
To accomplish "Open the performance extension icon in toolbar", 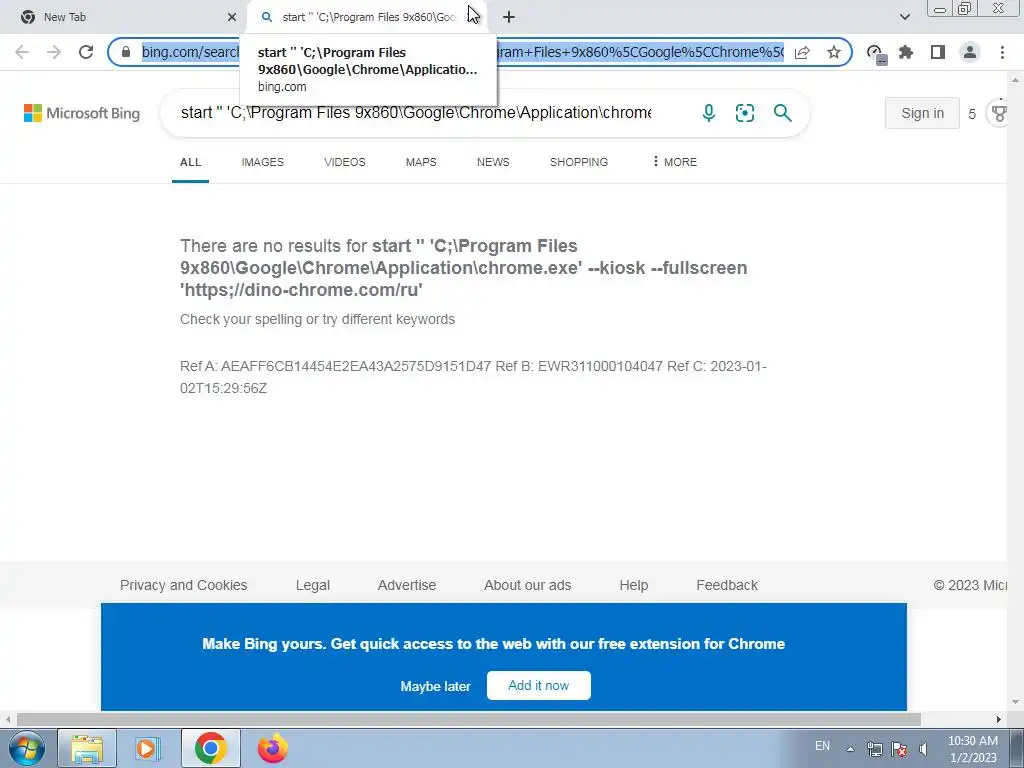I will click(875, 54).
